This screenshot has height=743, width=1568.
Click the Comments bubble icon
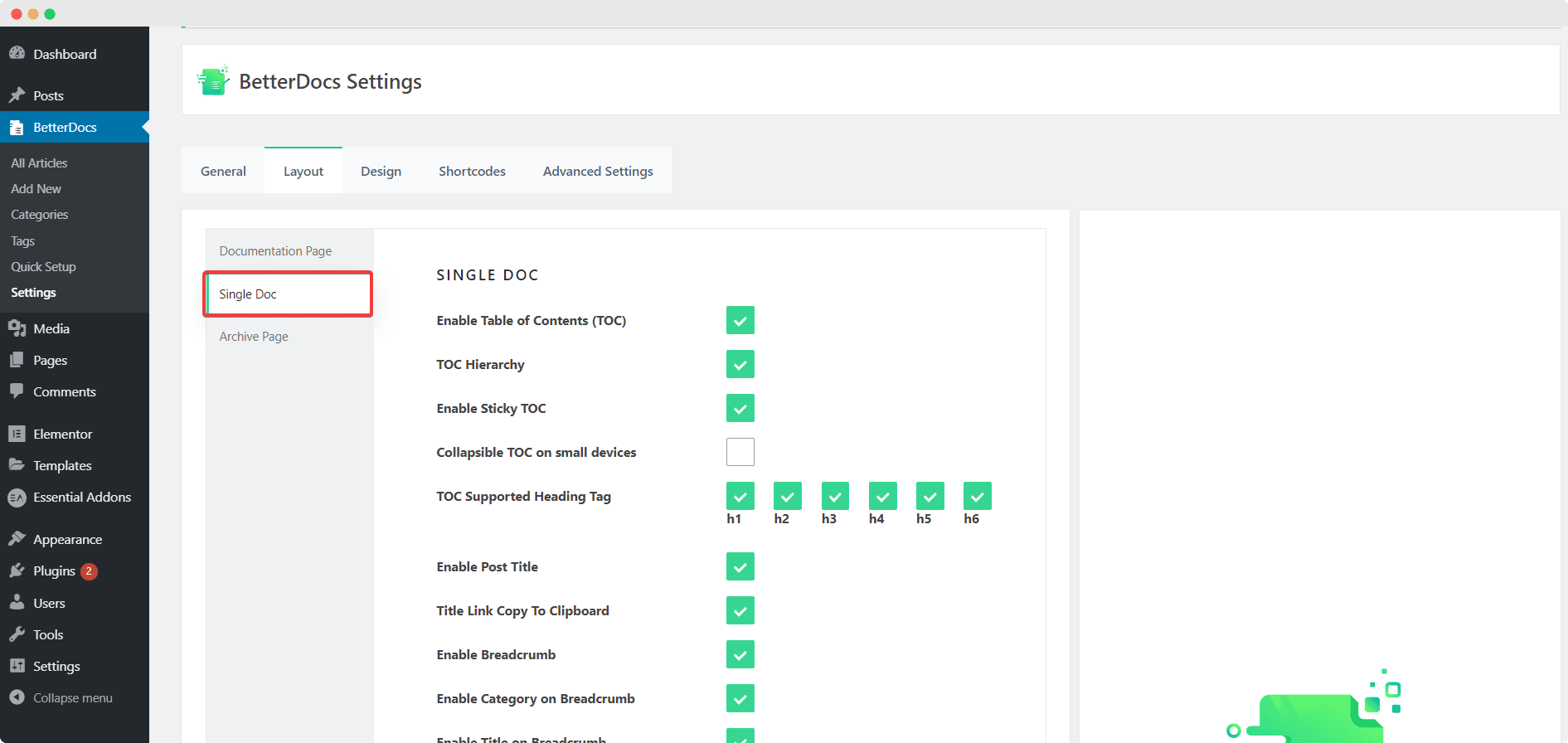(17, 391)
